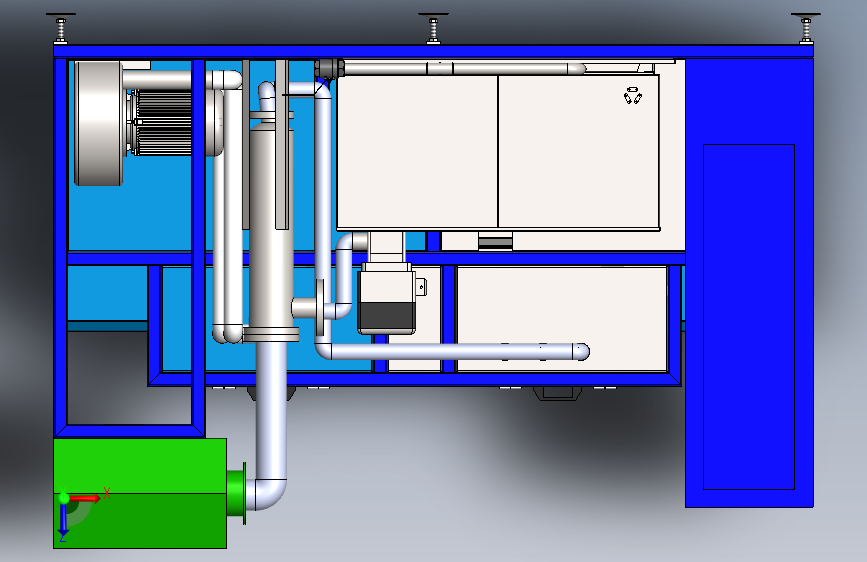
Task: Select the dark valve fitting at tank top-left
Action: coord(330,69)
